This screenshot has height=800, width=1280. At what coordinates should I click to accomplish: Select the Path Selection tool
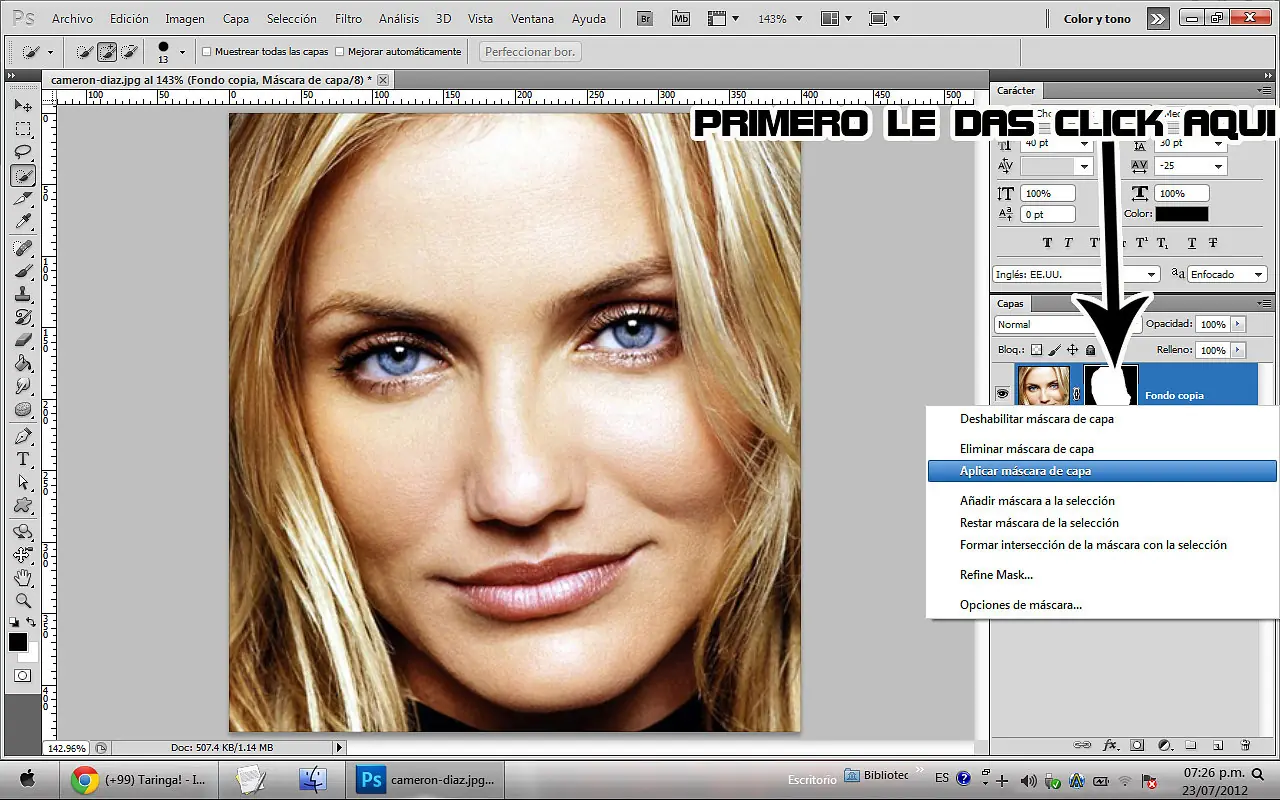click(23, 482)
